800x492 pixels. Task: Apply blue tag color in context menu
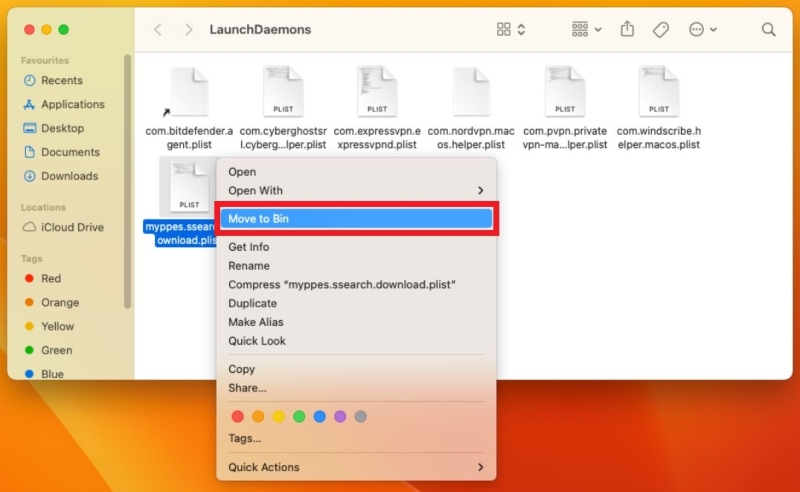[x=319, y=416]
